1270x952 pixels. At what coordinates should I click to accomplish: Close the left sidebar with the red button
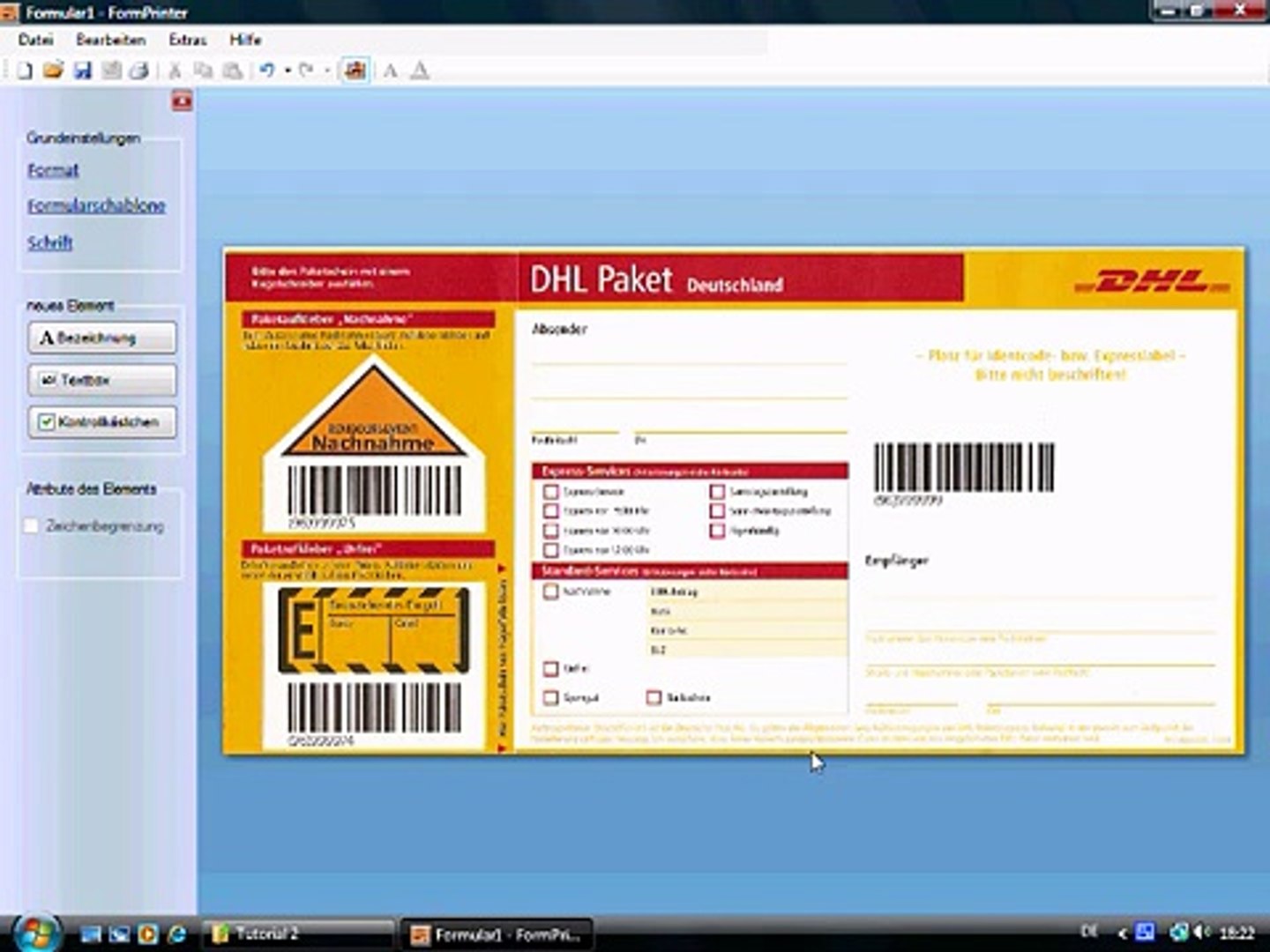pos(182,101)
